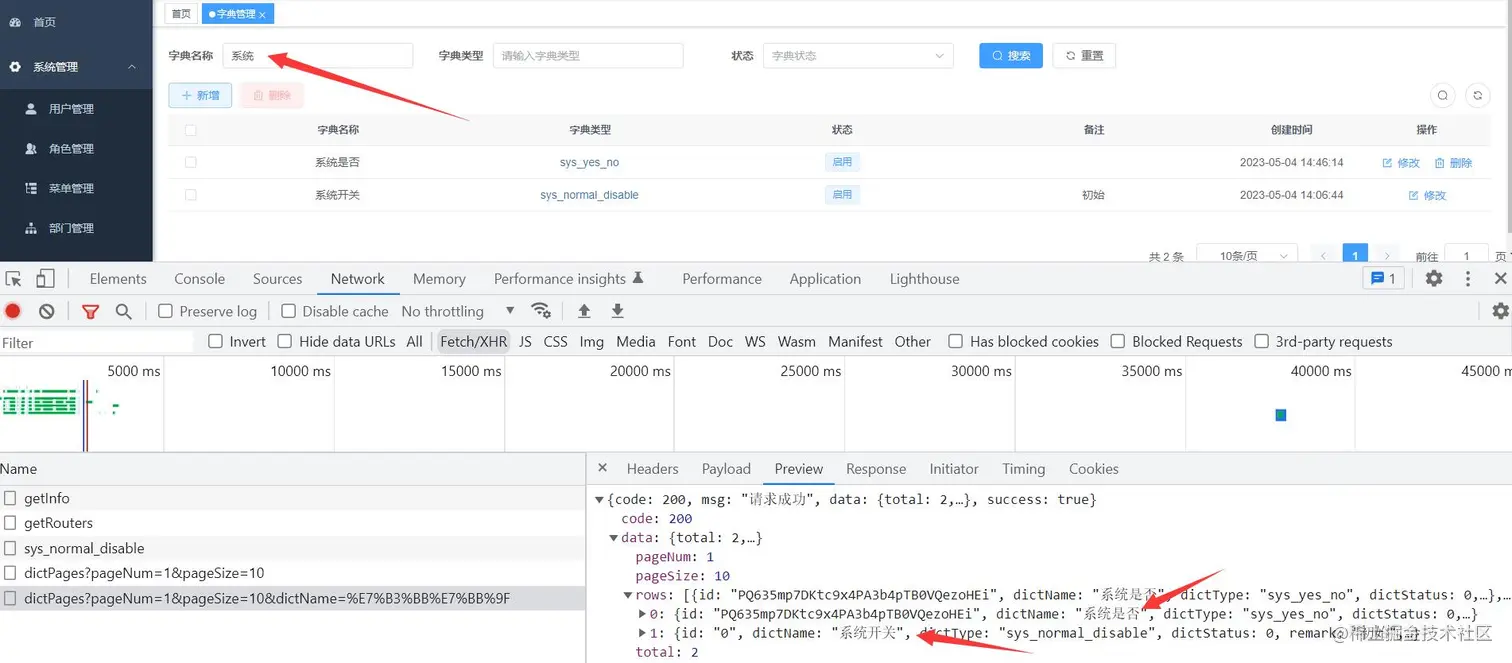
Task: Open the Payload tab
Action: 726,468
